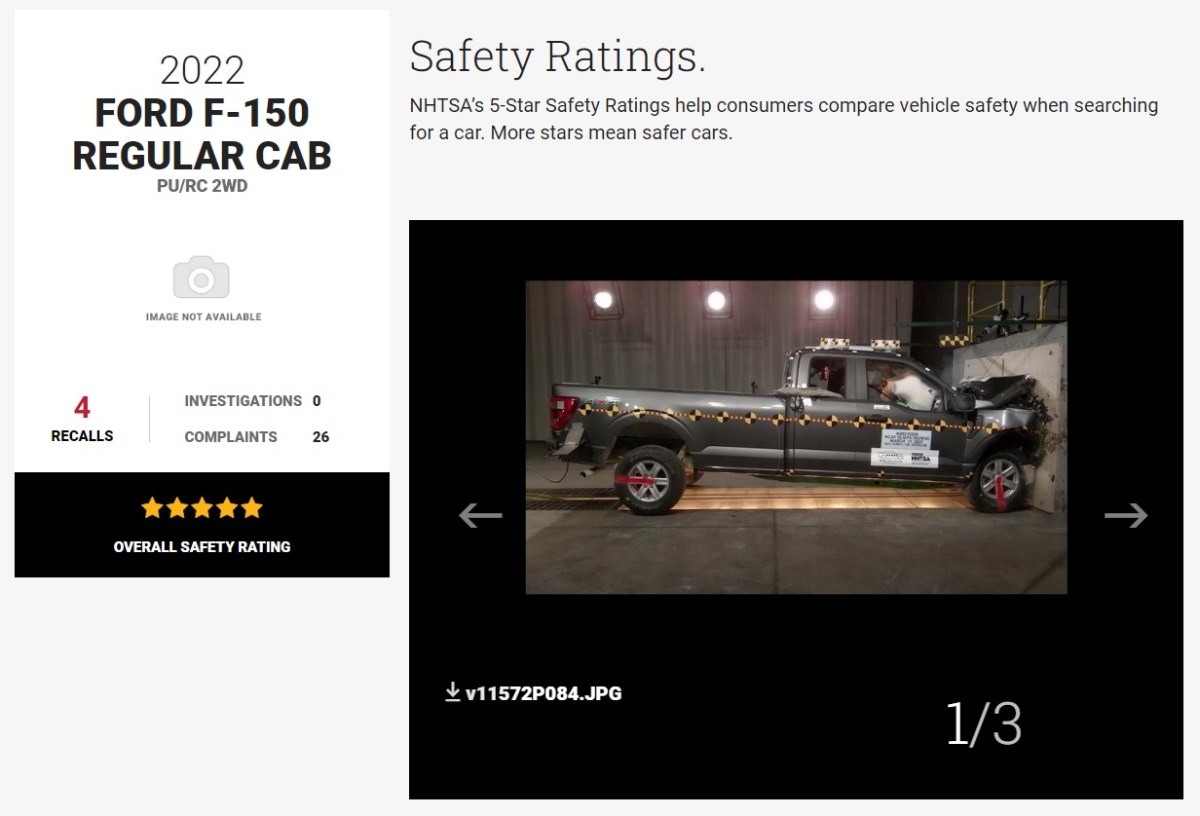View the 4 Recalls count
Image resolution: width=1200 pixels, height=816 pixels.
(x=82, y=418)
